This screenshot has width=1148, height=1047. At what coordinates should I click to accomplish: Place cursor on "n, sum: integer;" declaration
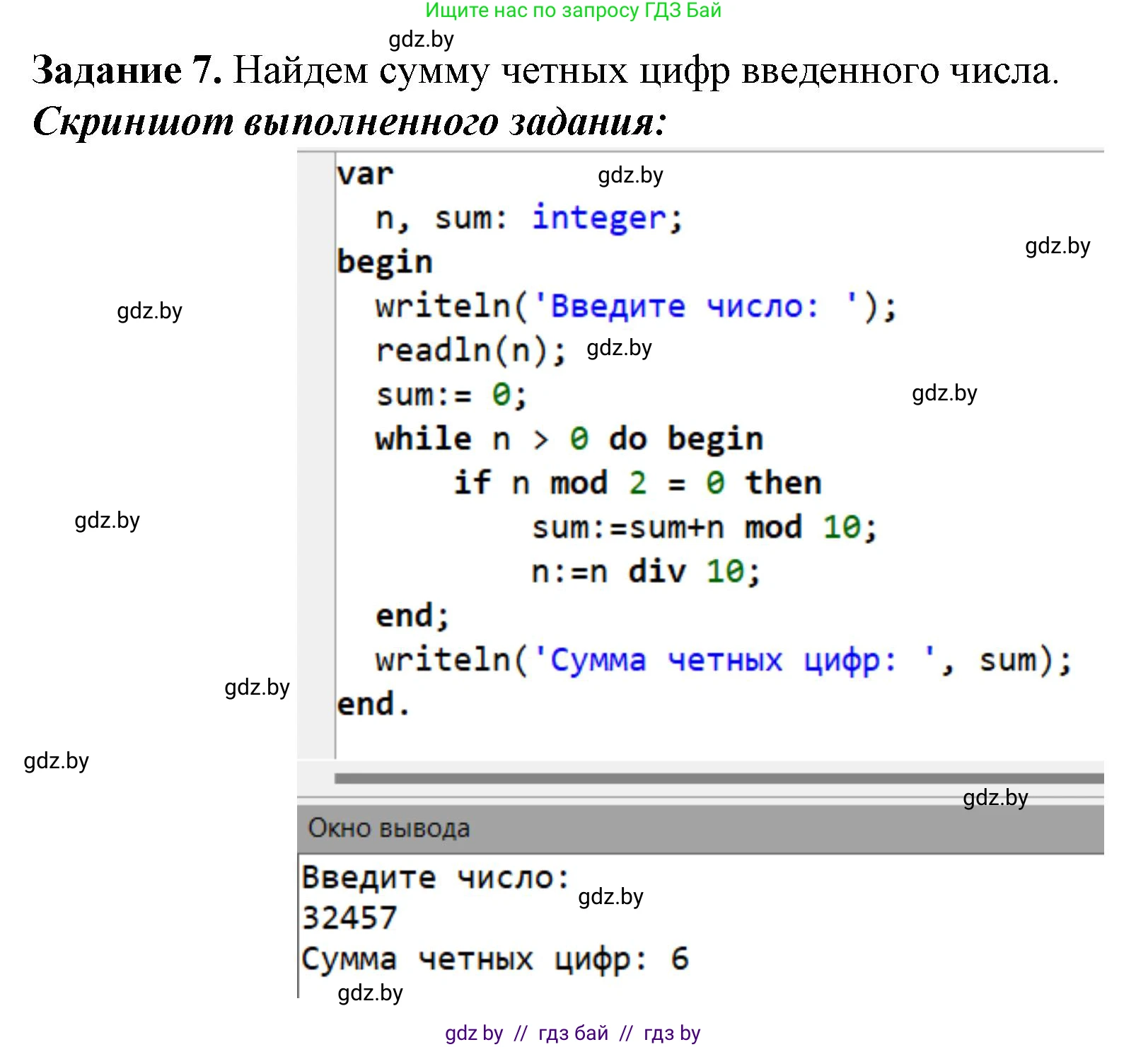tap(529, 218)
